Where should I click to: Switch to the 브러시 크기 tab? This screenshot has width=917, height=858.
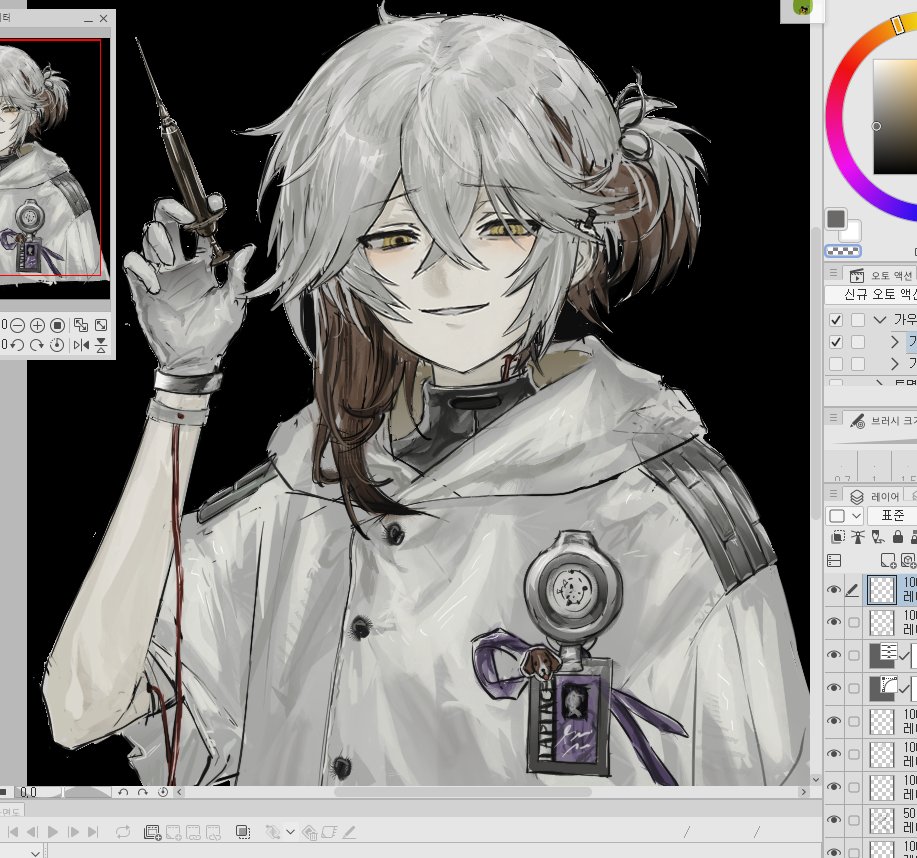(882, 421)
